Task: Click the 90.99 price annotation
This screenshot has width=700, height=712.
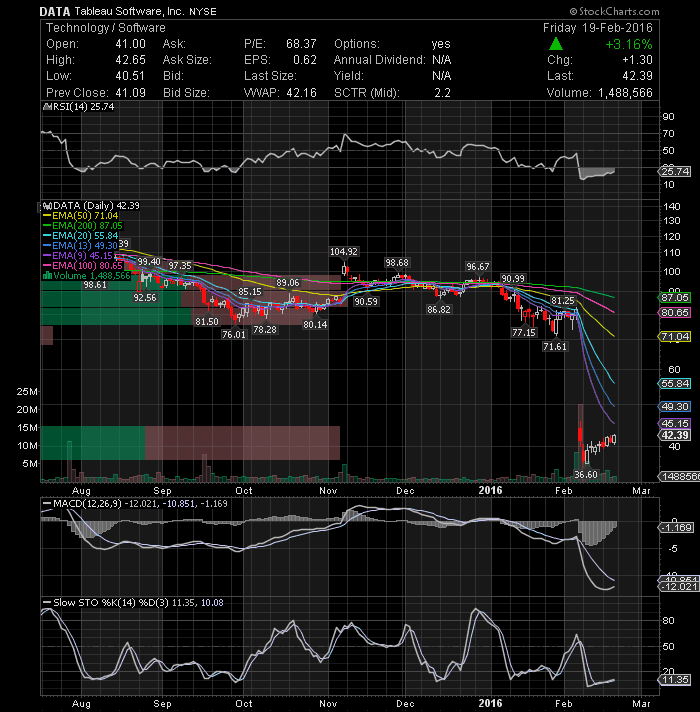Action: click(513, 278)
